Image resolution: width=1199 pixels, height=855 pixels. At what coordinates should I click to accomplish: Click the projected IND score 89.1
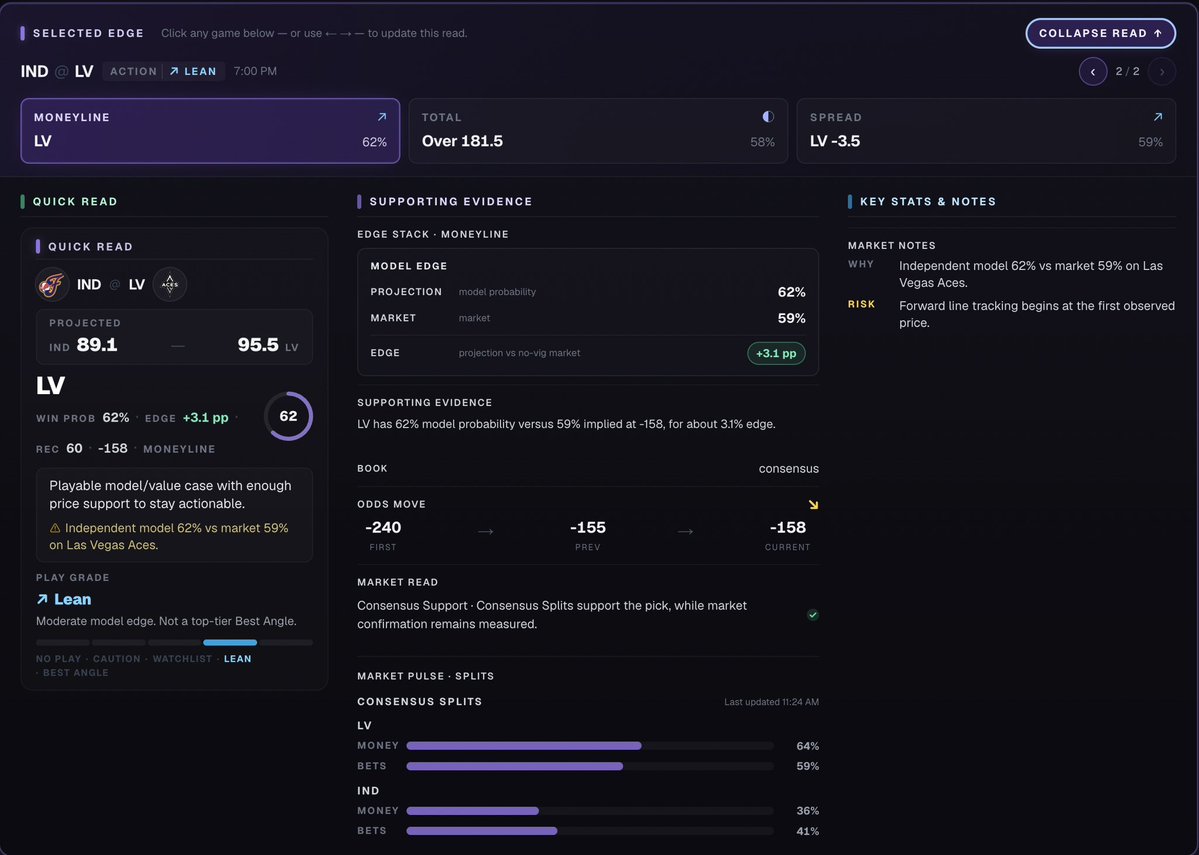coord(97,345)
